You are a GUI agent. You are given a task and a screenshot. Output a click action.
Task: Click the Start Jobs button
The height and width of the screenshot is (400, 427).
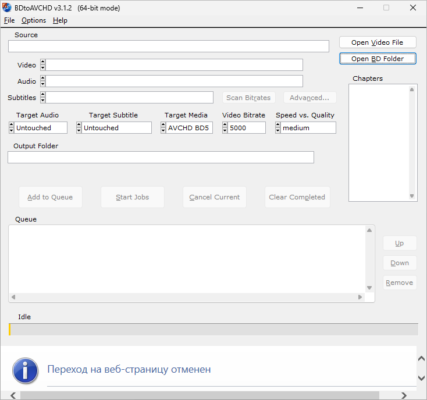pos(132,197)
